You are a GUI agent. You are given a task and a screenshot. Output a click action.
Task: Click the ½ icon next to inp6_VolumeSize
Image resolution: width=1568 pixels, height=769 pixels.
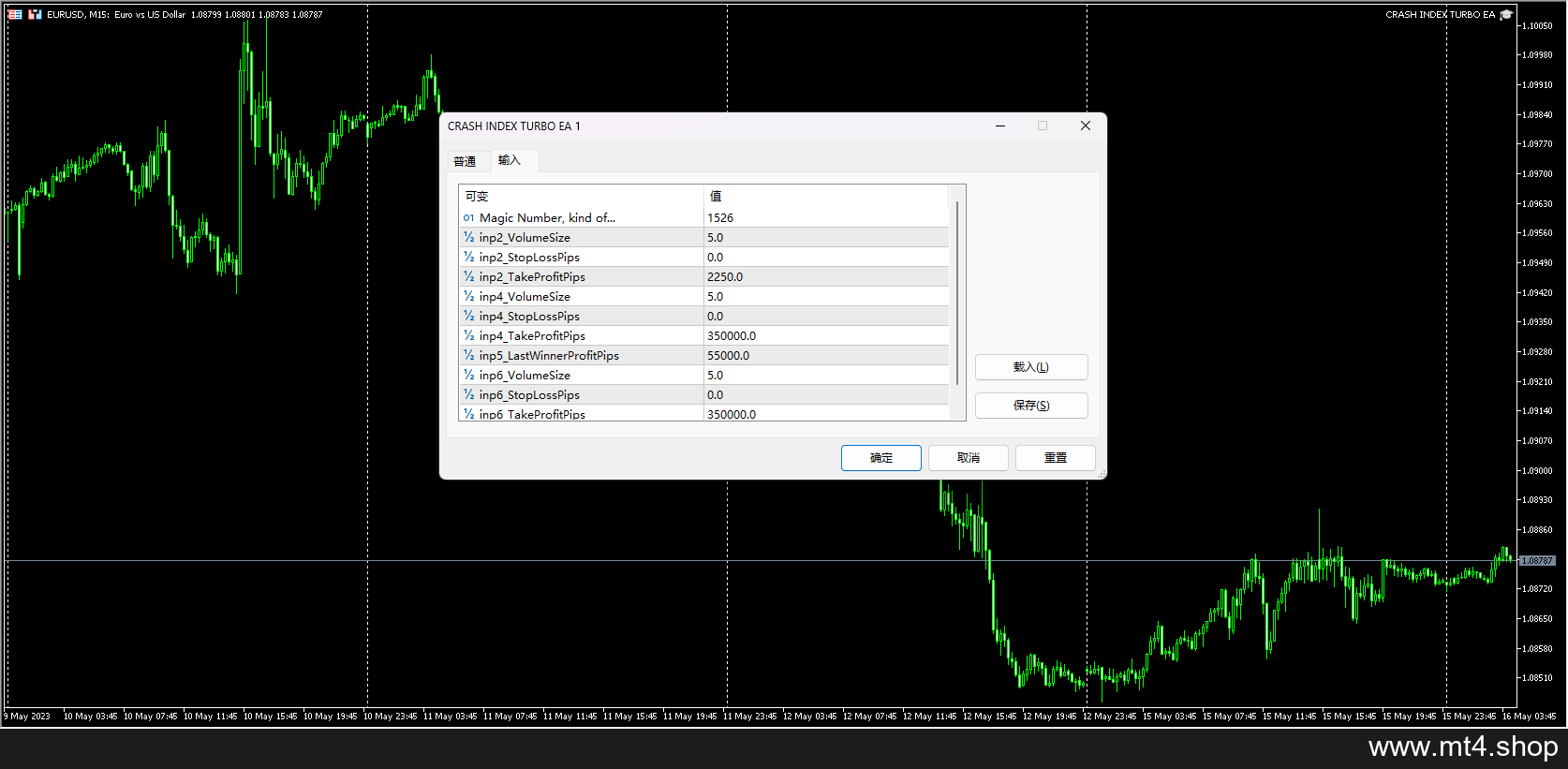point(468,375)
